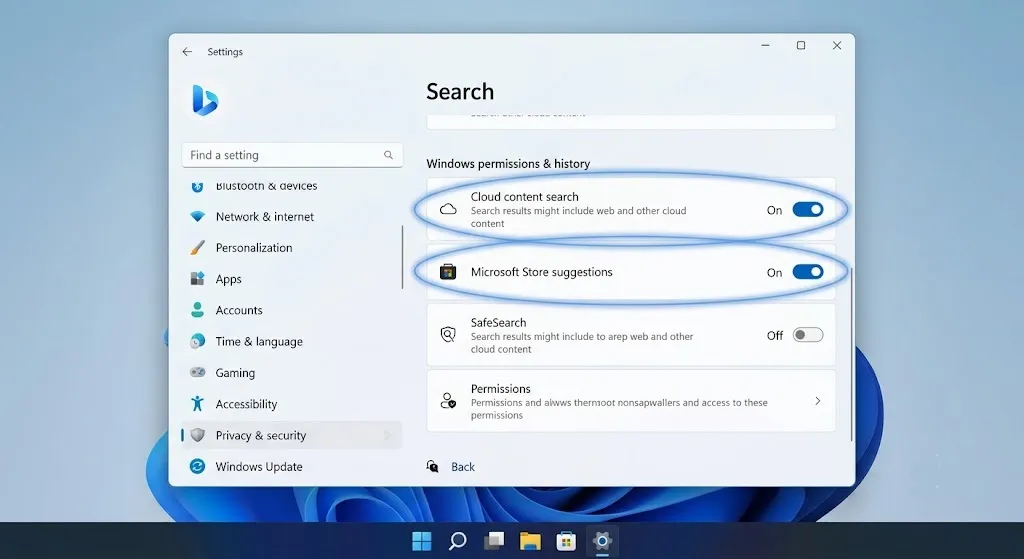Click the content pane vertical scrollbar

852,353
